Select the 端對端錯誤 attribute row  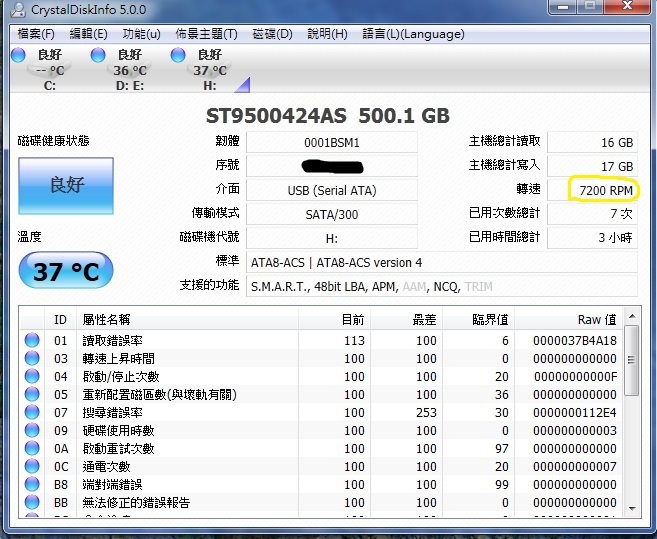(x=321, y=485)
